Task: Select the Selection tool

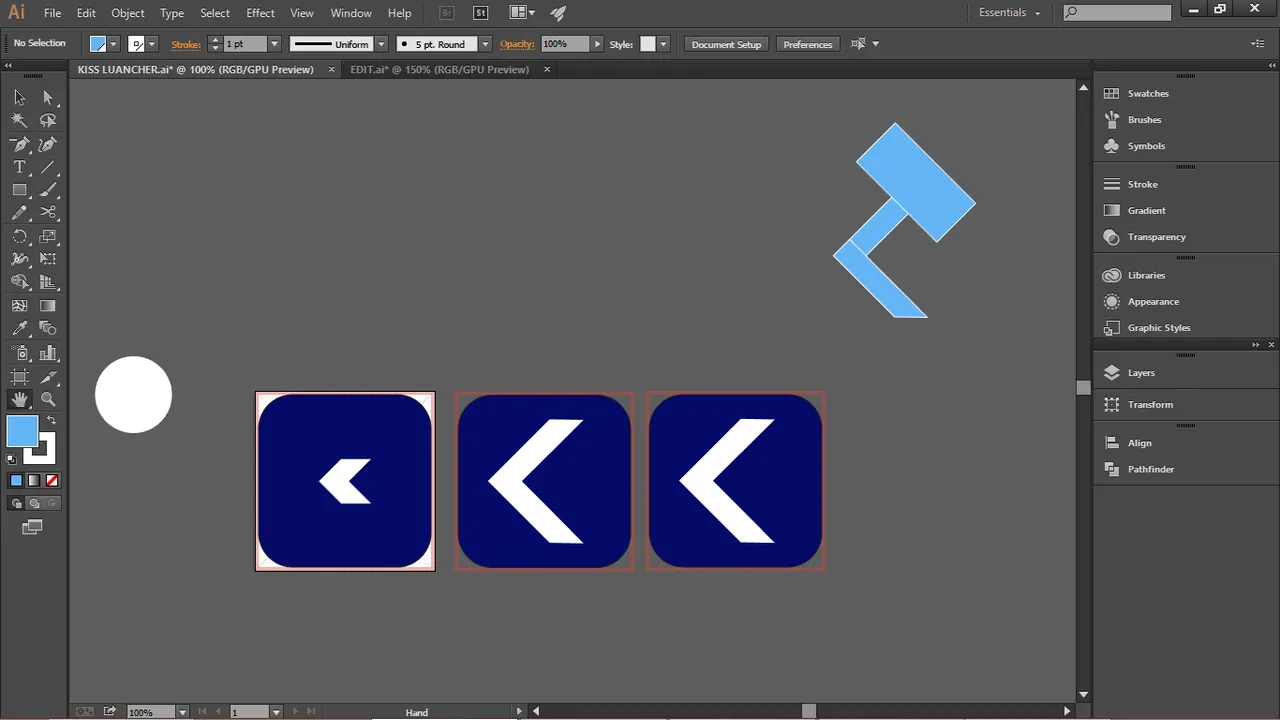Action: [x=19, y=97]
